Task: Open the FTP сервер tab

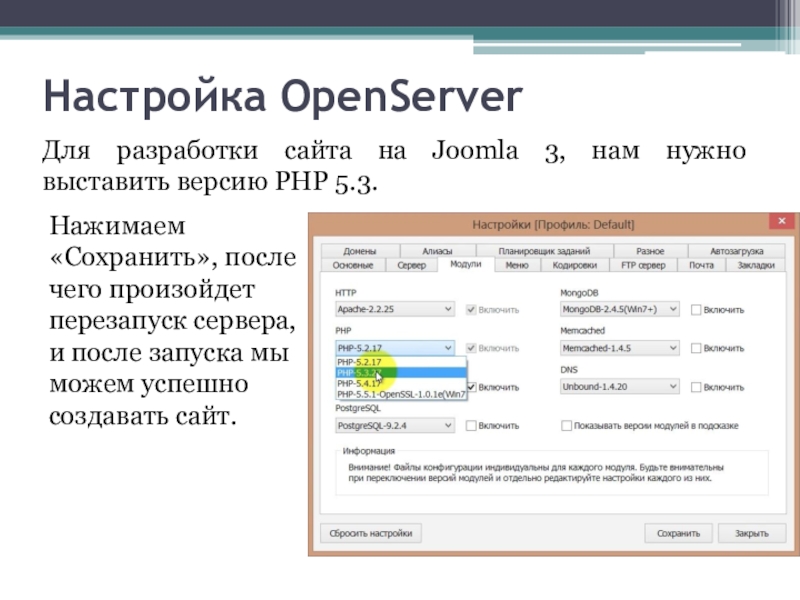Action: coord(643,265)
